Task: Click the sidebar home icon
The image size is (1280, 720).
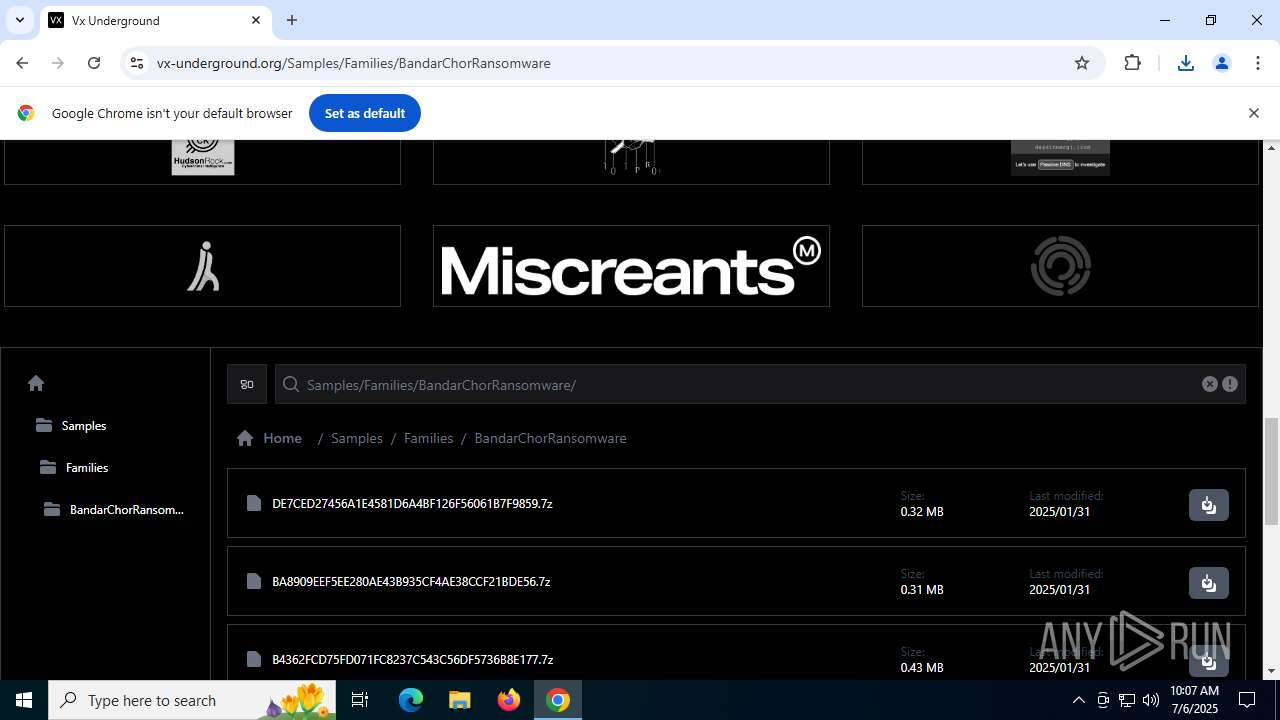Action: (x=36, y=383)
